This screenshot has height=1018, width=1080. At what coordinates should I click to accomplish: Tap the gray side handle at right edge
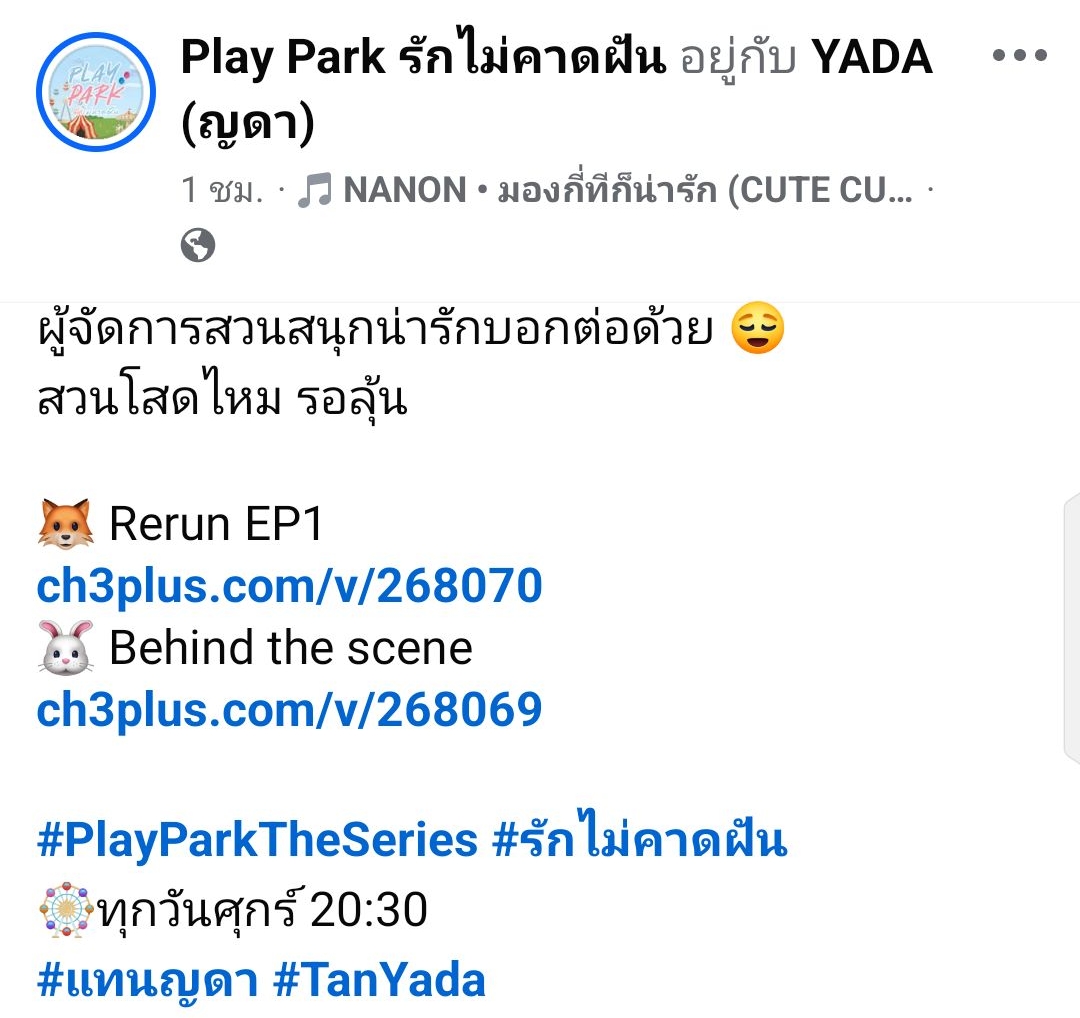[1072, 627]
